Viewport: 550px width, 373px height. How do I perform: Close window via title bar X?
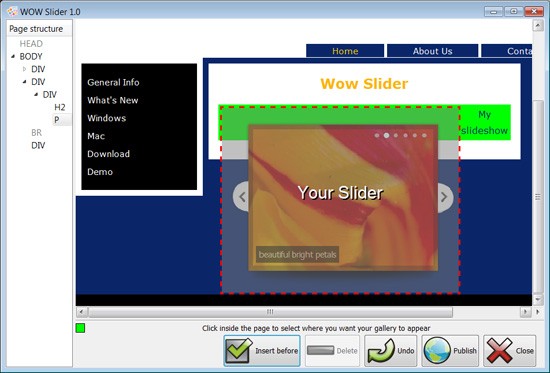(534, 12)
